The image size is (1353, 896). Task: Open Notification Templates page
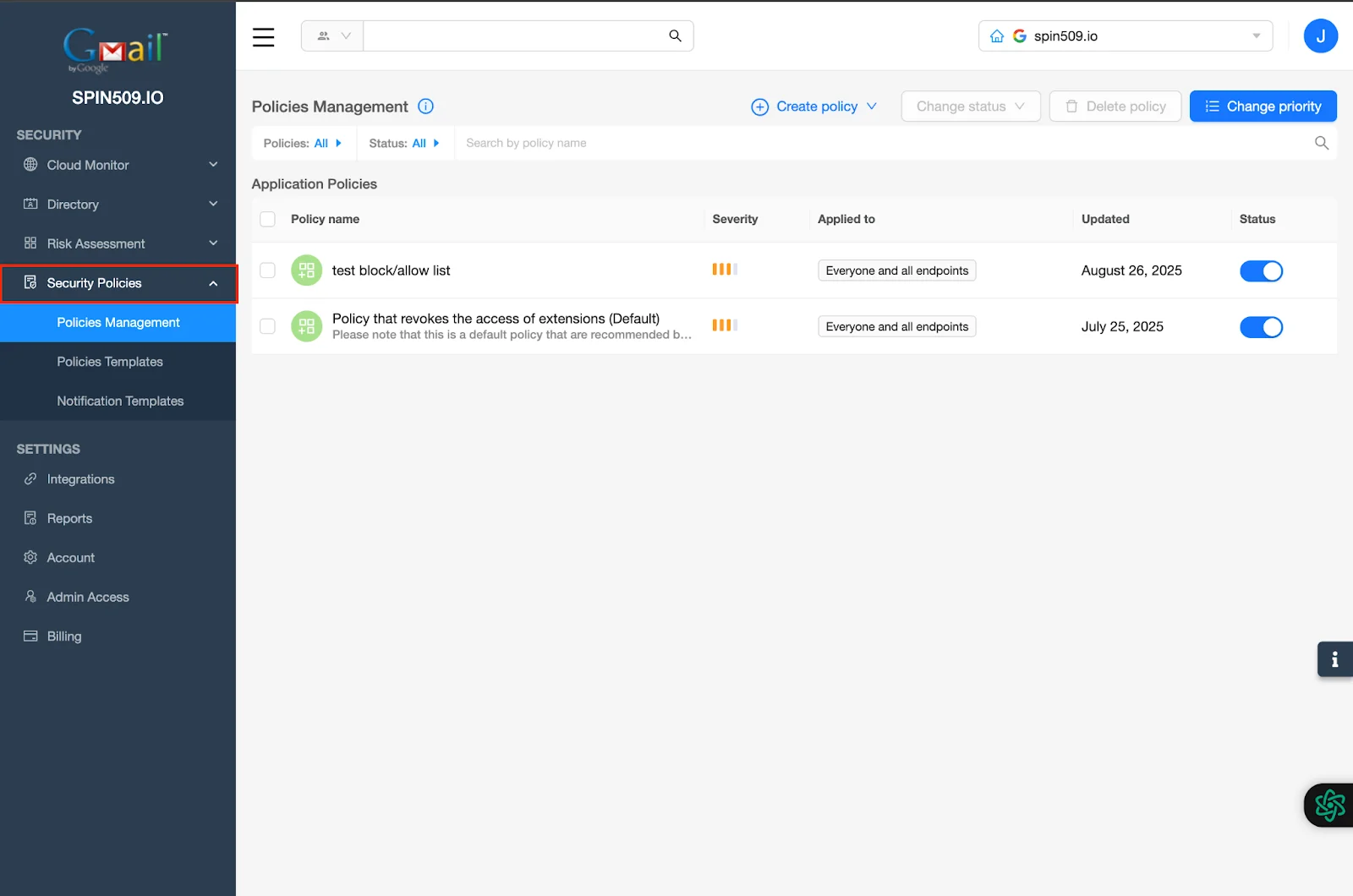tap(120, 401)
